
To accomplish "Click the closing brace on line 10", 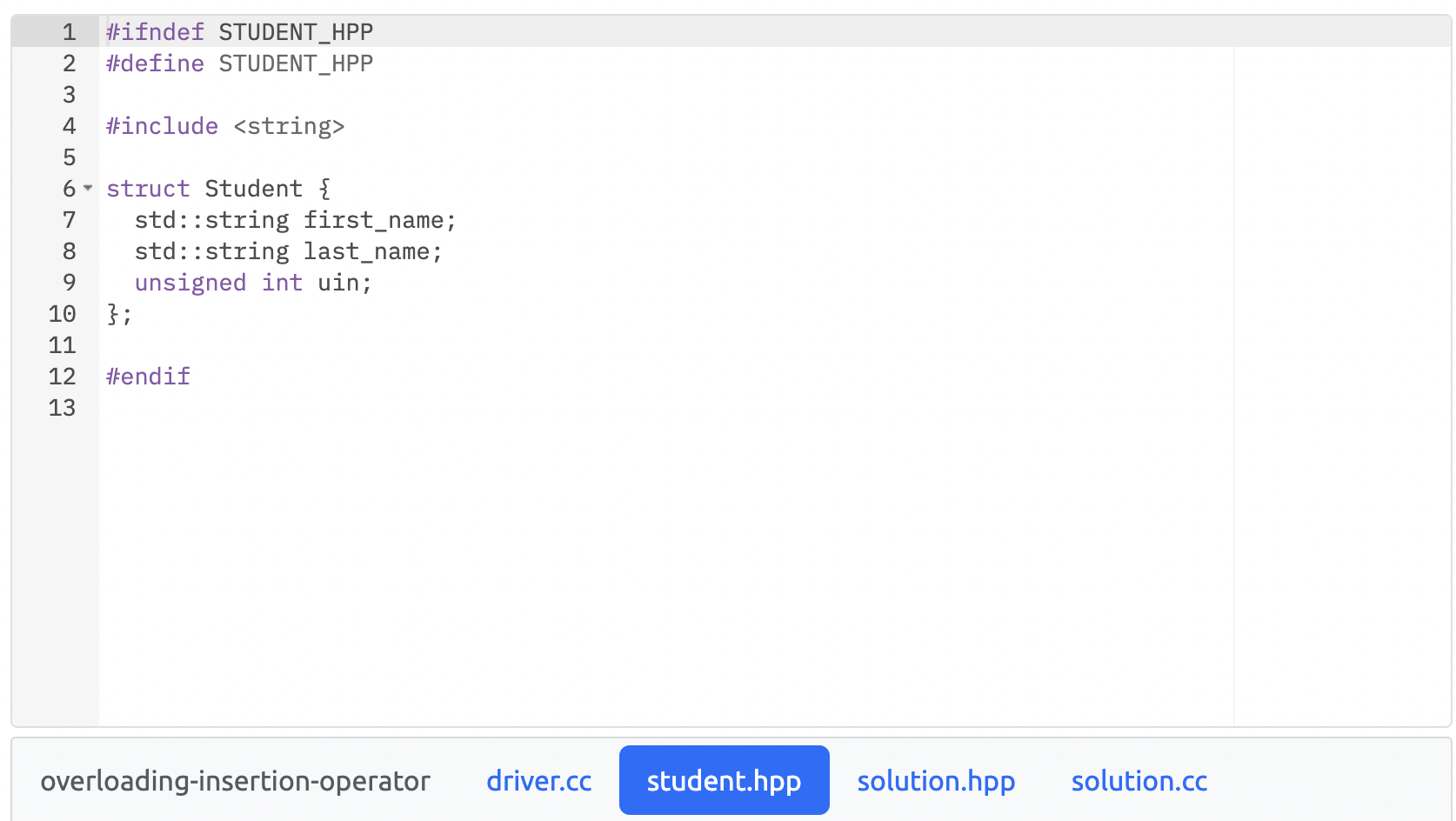I will 118,313.
